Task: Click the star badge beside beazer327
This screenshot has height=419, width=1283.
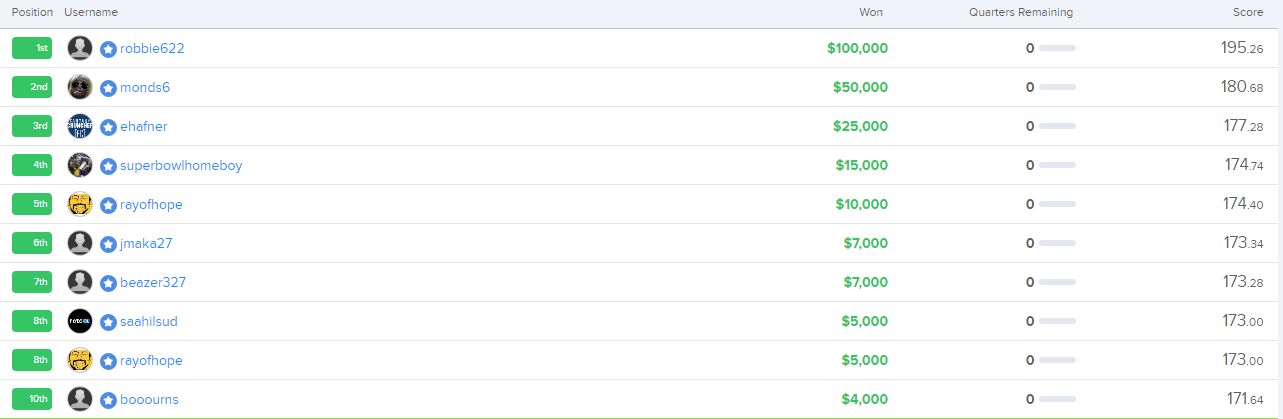Action: tap(109, 283)
